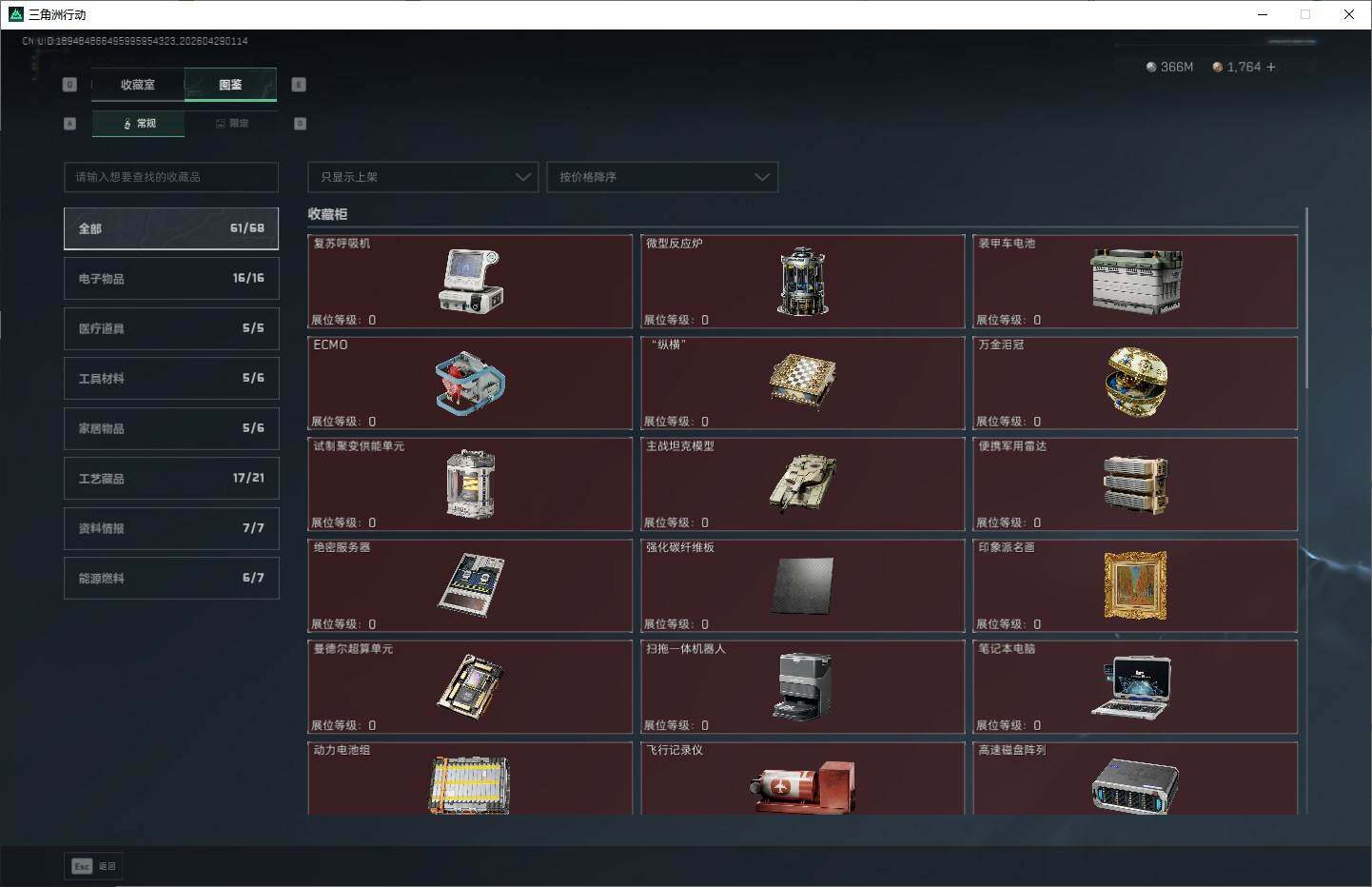Select the 扫拖一体机器人 robot icon
The height and width of the screenshot is (887, 1372).
(802, 686)
